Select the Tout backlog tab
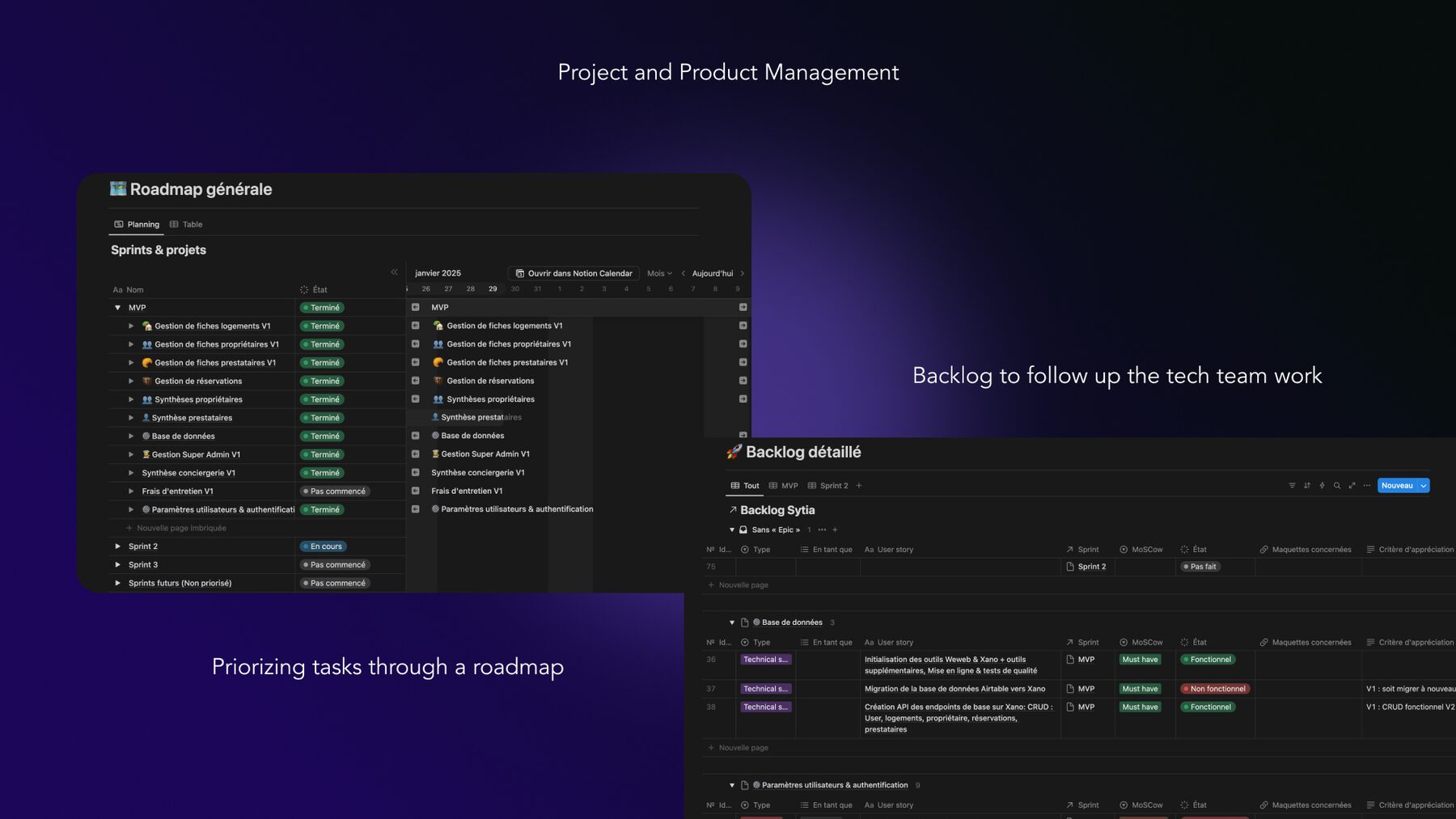The width and height of the screenshot is (1456, 819). [x=745, y=486]
